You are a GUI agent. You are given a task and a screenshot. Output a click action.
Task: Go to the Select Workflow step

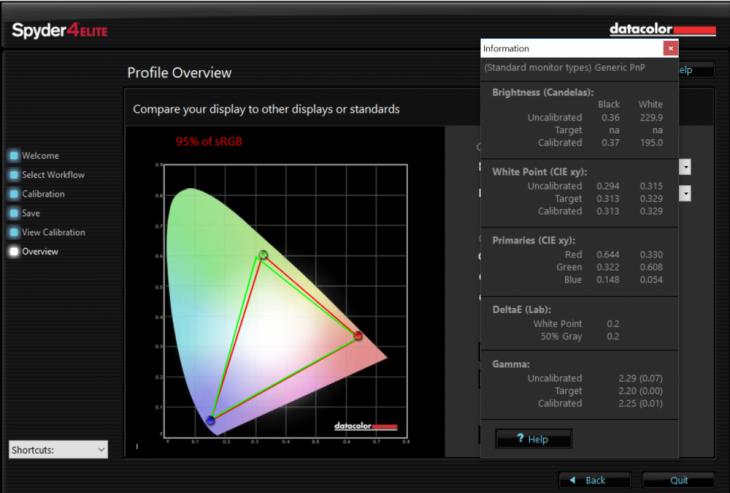coord(53,175)
